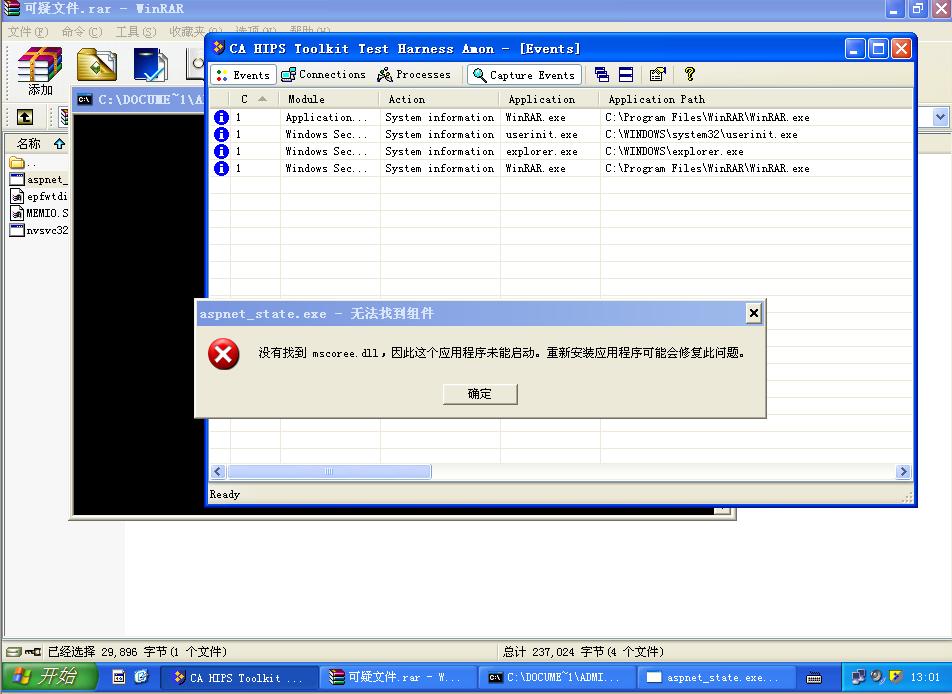Open the properties icon in HIPS toolbar
Screen dimensions: 952x694
click(658, 75)
